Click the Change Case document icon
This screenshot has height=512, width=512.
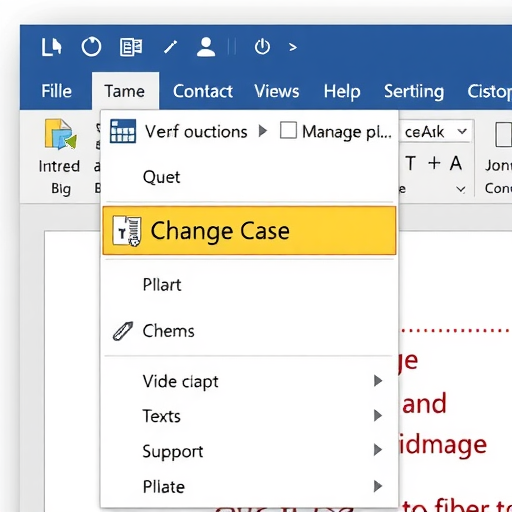point(127,231)
